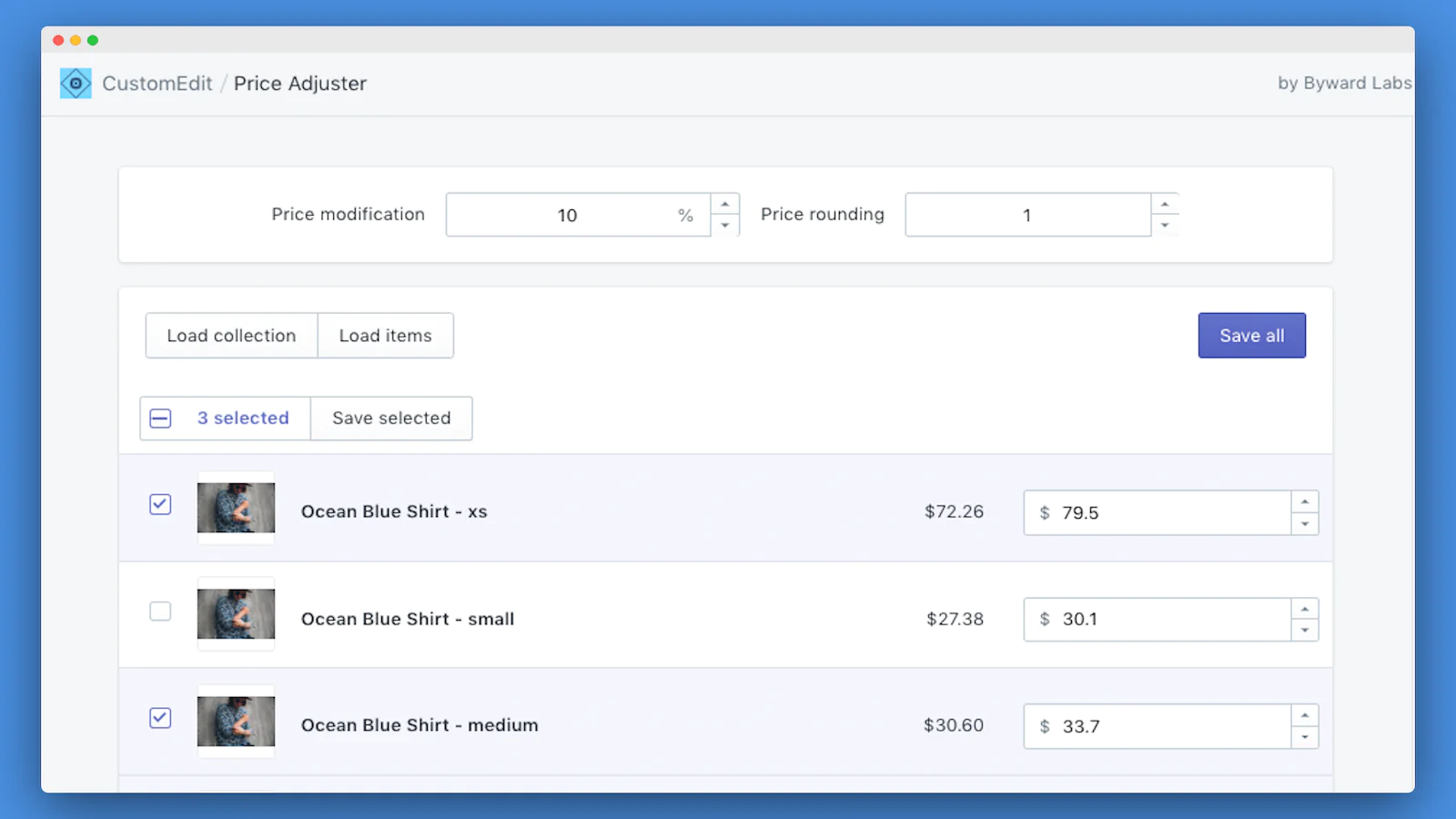1456x819 pixels.
Task: Decrement the 33.7 price with down arrow
Action: 1305,737
